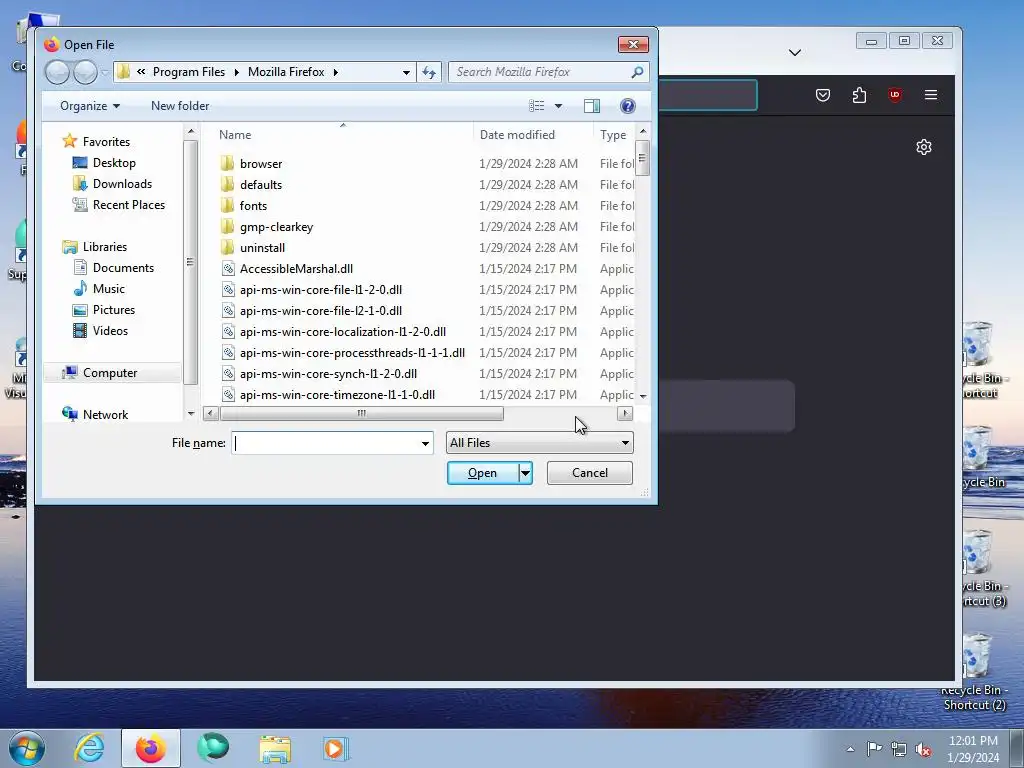Click the Firefox taskbar icon
Viewport: 1024px width, 768px height.
(x=150, y=748)
